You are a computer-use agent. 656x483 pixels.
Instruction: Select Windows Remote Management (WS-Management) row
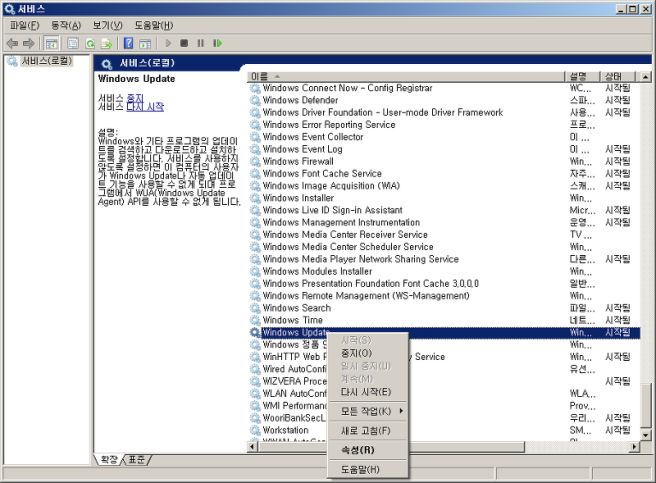pos(443,296)
